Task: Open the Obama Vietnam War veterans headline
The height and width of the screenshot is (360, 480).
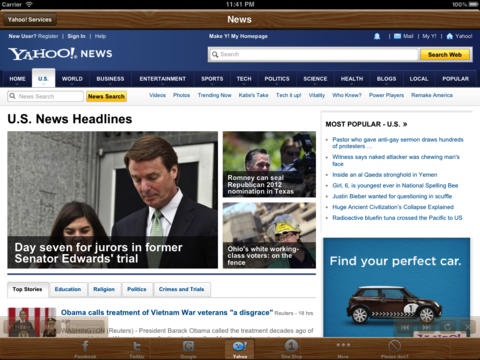Action: [167, 313]
